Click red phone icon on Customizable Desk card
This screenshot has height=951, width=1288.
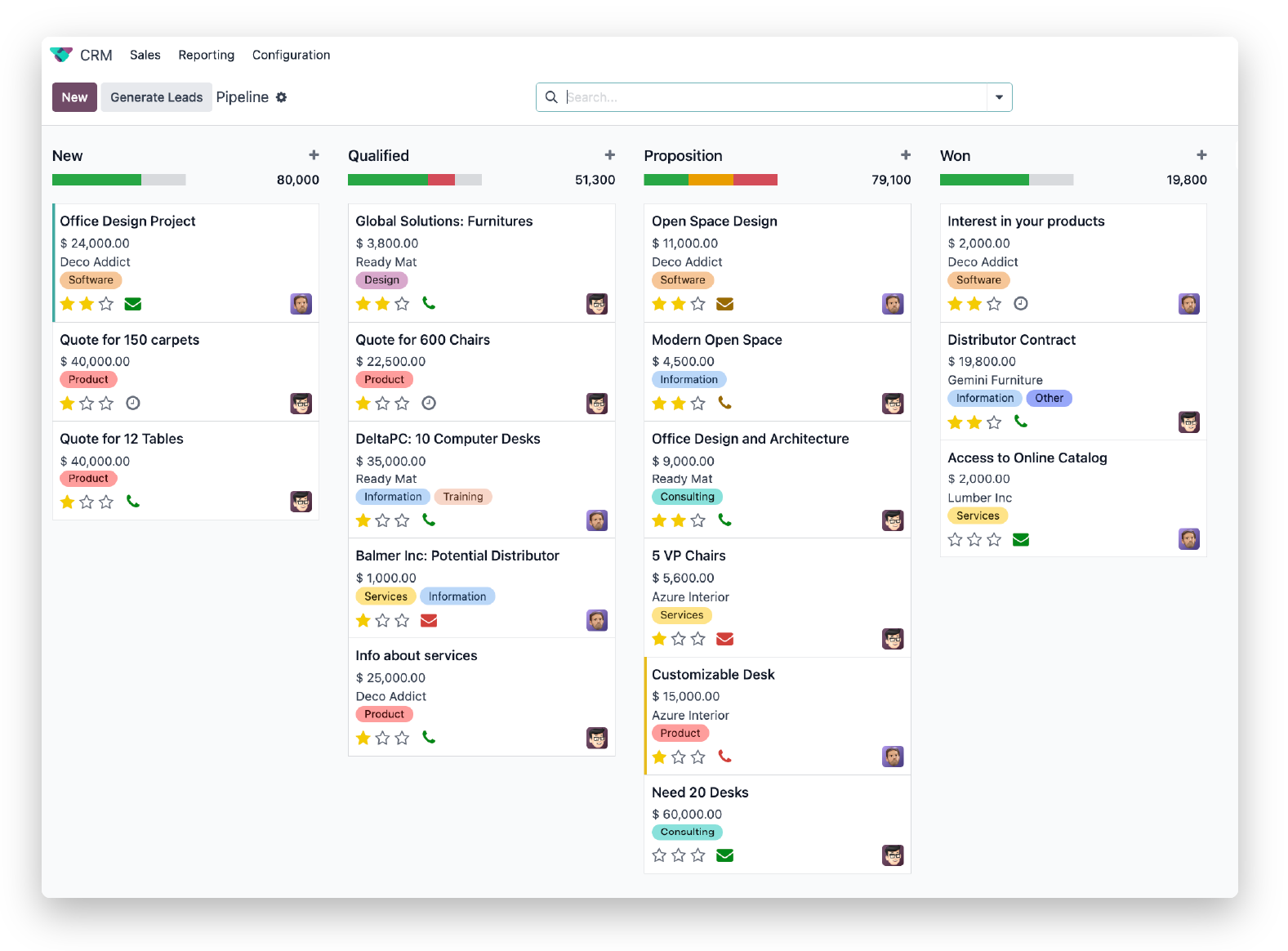tap(724, 757)
